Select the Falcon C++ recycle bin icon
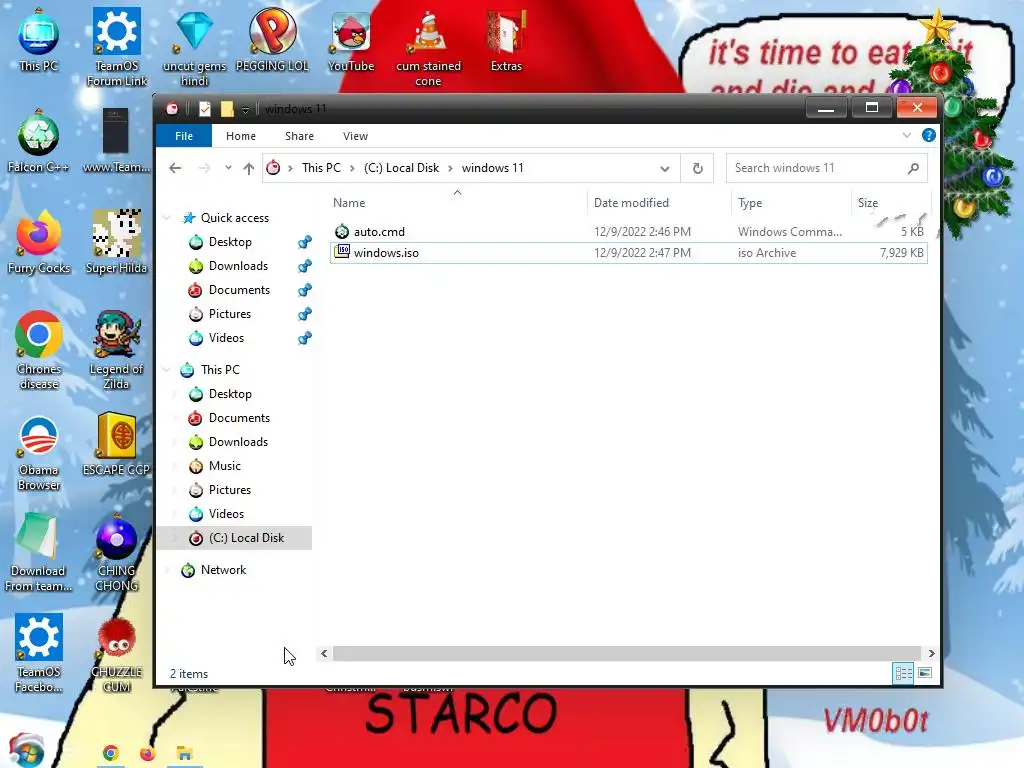Screen dimensions: 1024x768 39,142
